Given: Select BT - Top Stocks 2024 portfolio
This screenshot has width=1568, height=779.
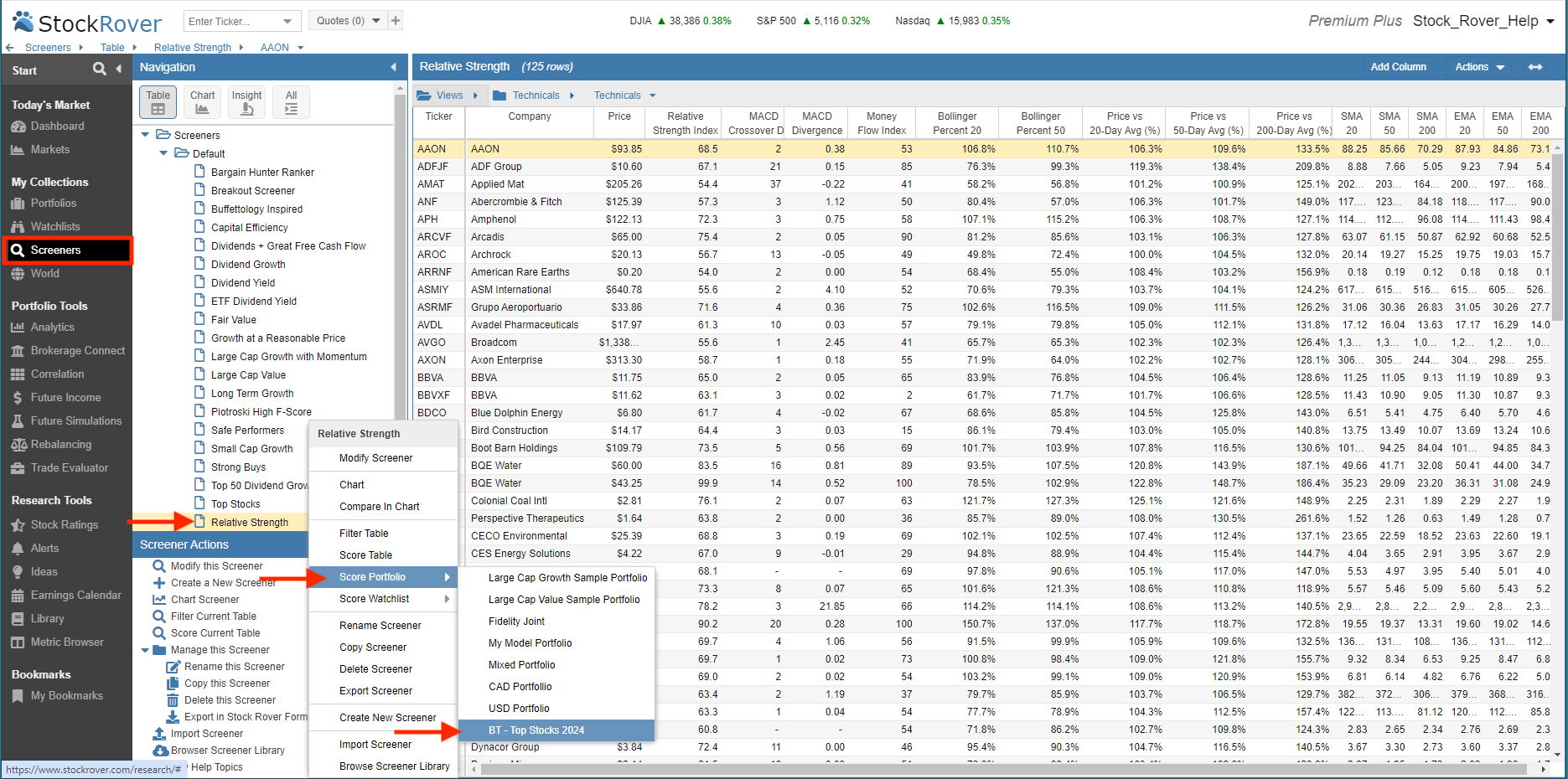Looking at the screenshot, I should [x=556, y=730].
